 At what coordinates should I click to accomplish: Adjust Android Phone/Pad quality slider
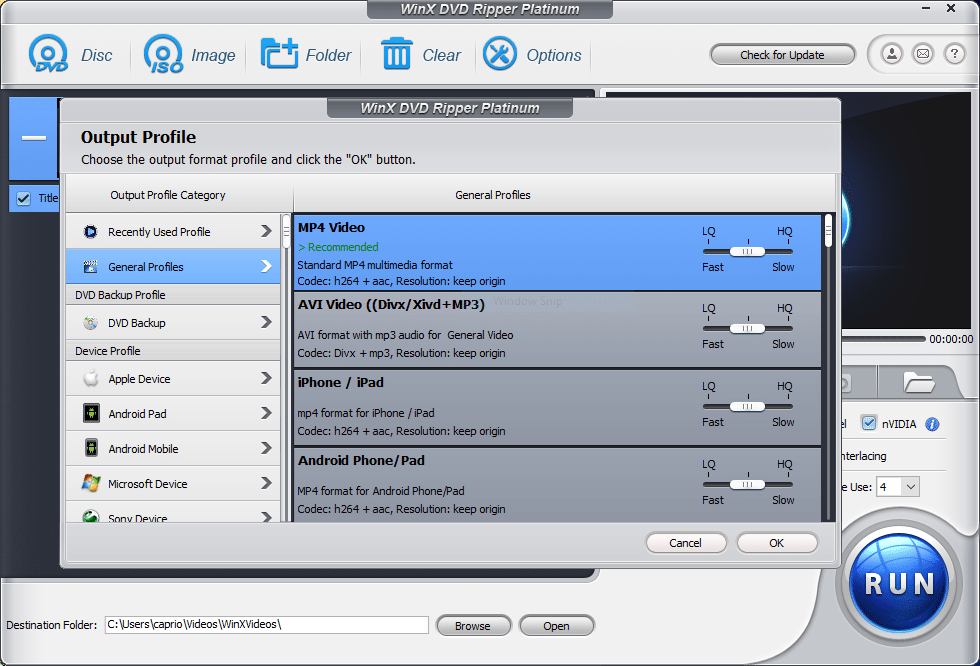(747, 484)
